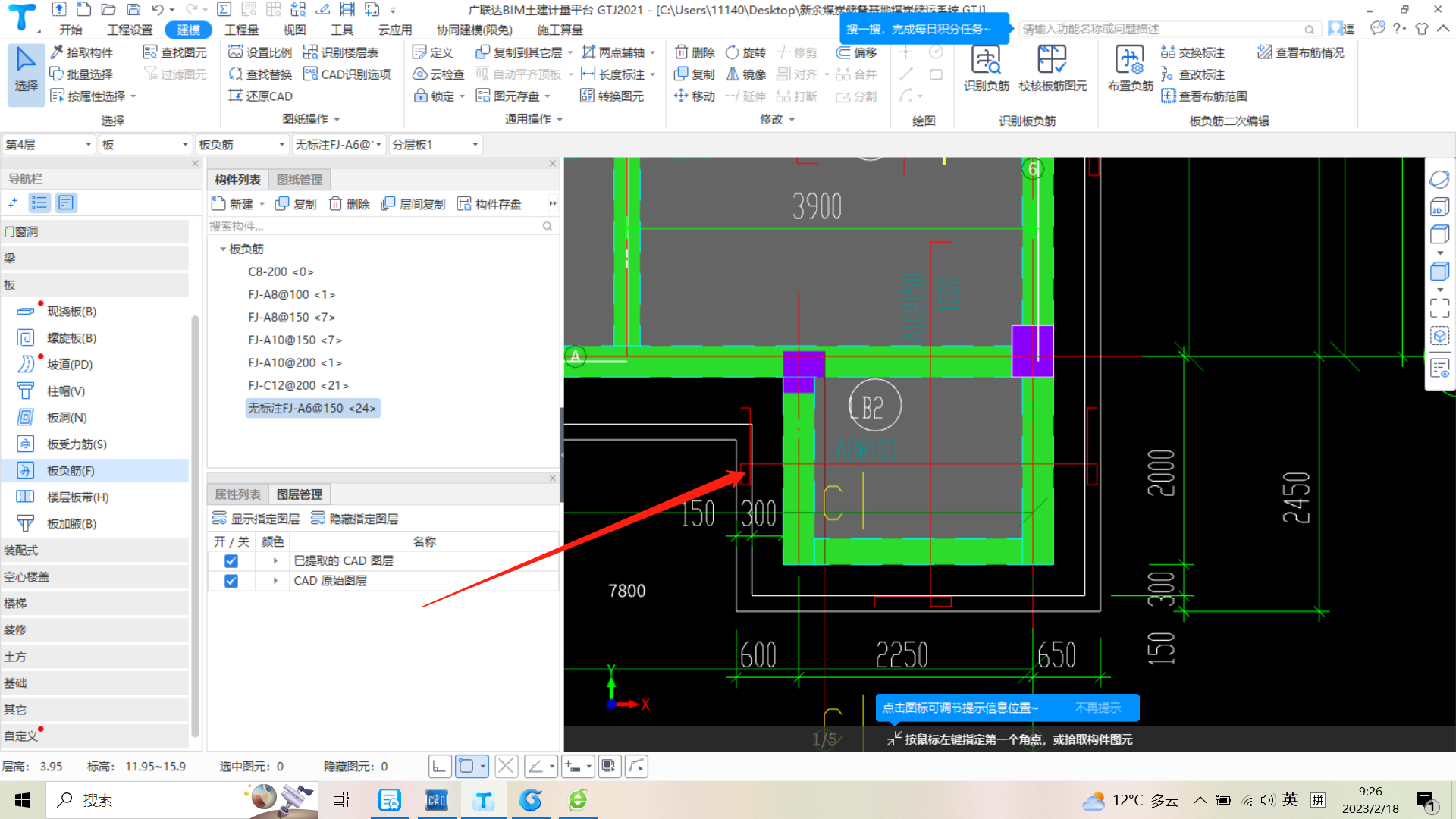Viewport: 1456px width, 819px height.
Task: Click the 查找图元 tool
Action: pos(175,52)
